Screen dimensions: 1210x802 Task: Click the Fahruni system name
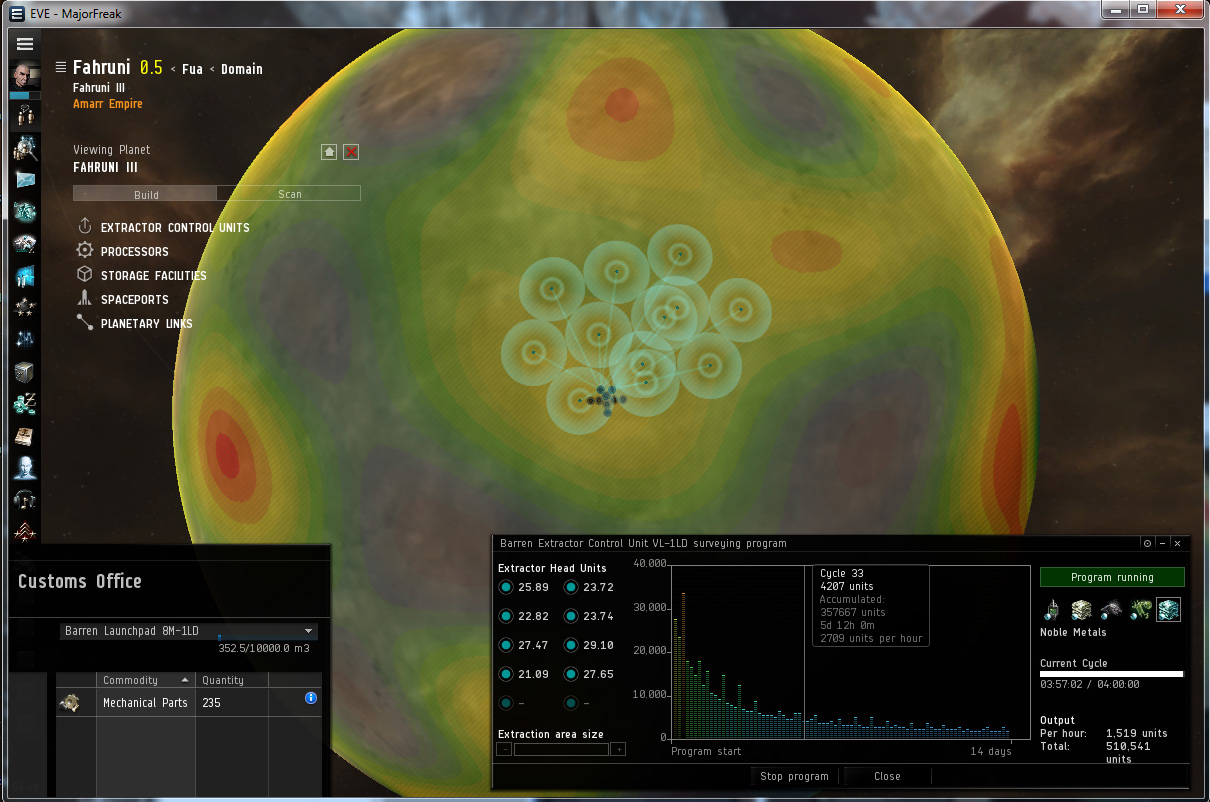pyautogui.click(x=101, y=68)
